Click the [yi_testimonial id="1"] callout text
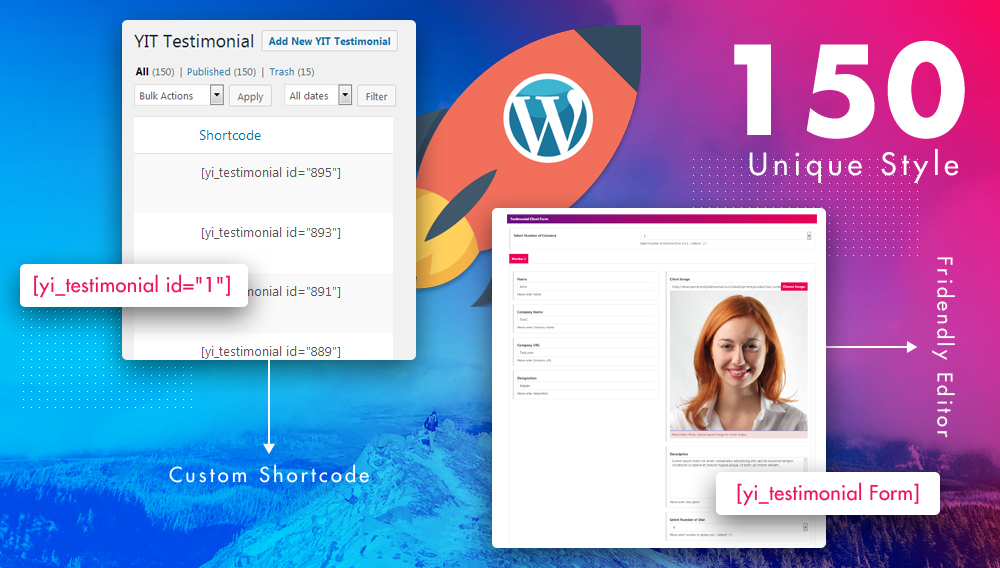 click(x=132, y=285)
